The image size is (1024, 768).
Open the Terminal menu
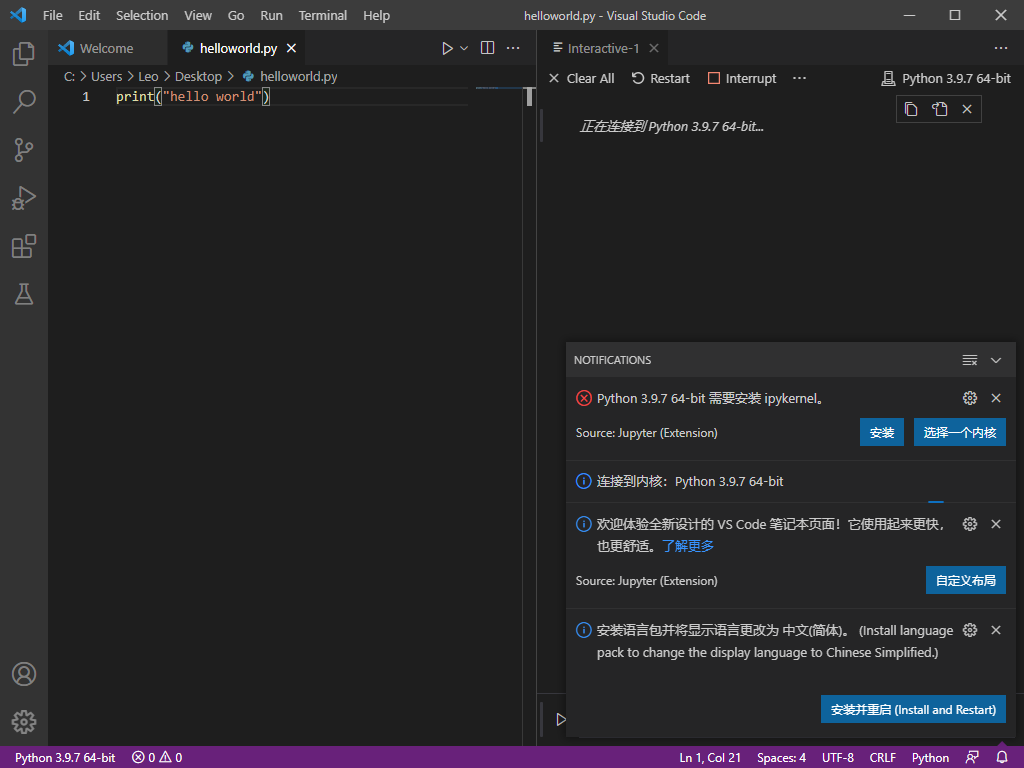[323, 16]
